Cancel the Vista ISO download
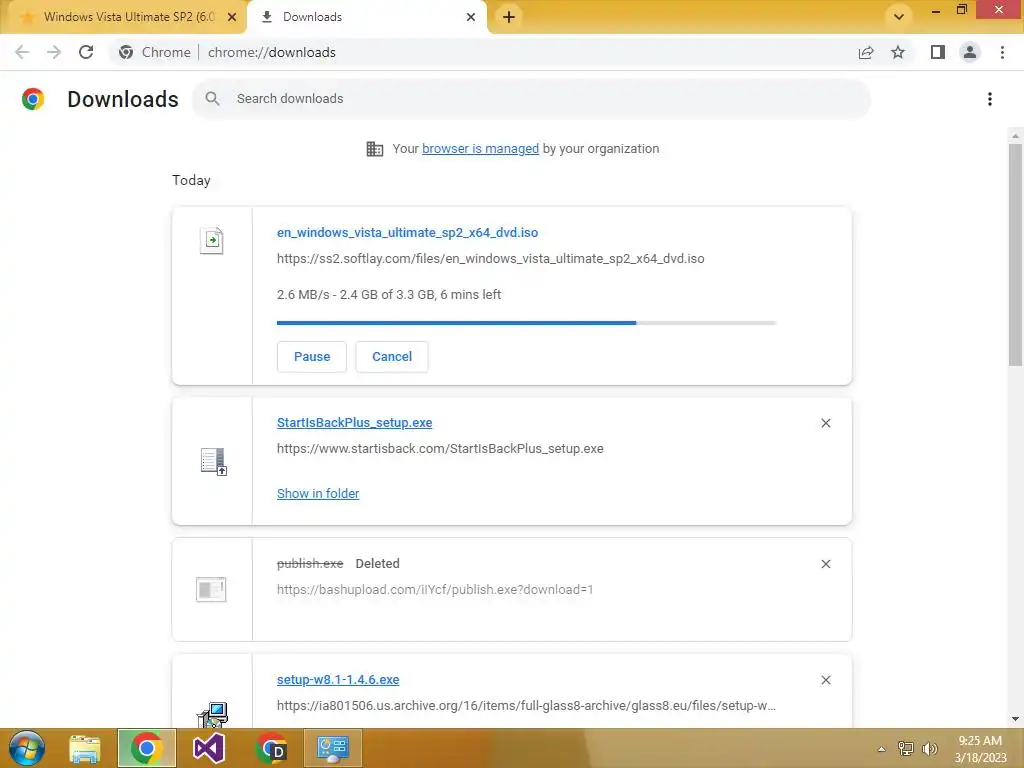This screenshot has height=768, width=1024. click(x=392, y=357)
